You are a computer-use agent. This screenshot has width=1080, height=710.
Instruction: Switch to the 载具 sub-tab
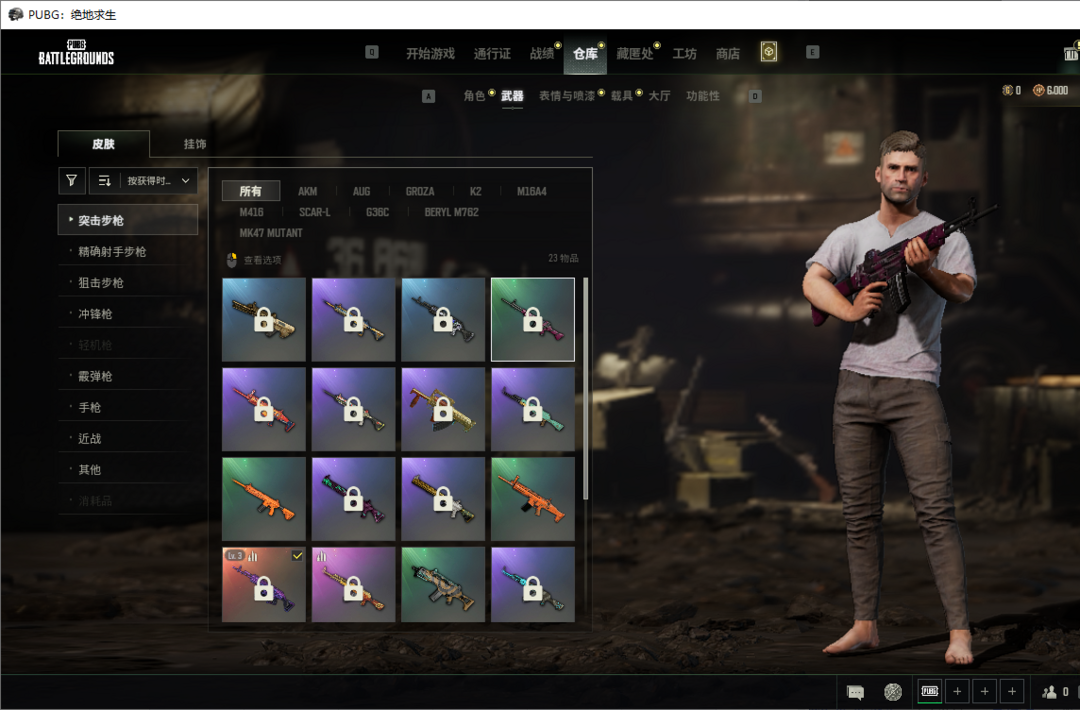[x=621, y=96]
